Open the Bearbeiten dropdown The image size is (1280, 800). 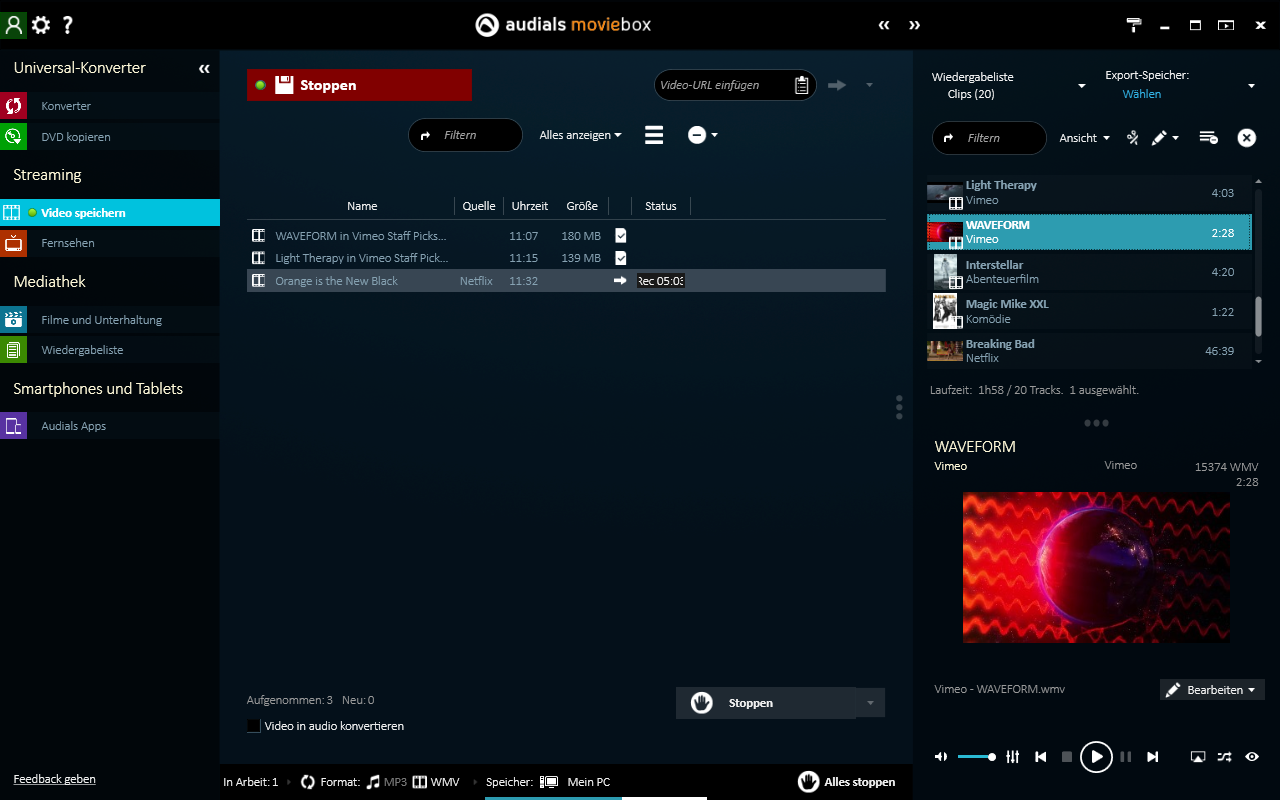coord(1212,690)
